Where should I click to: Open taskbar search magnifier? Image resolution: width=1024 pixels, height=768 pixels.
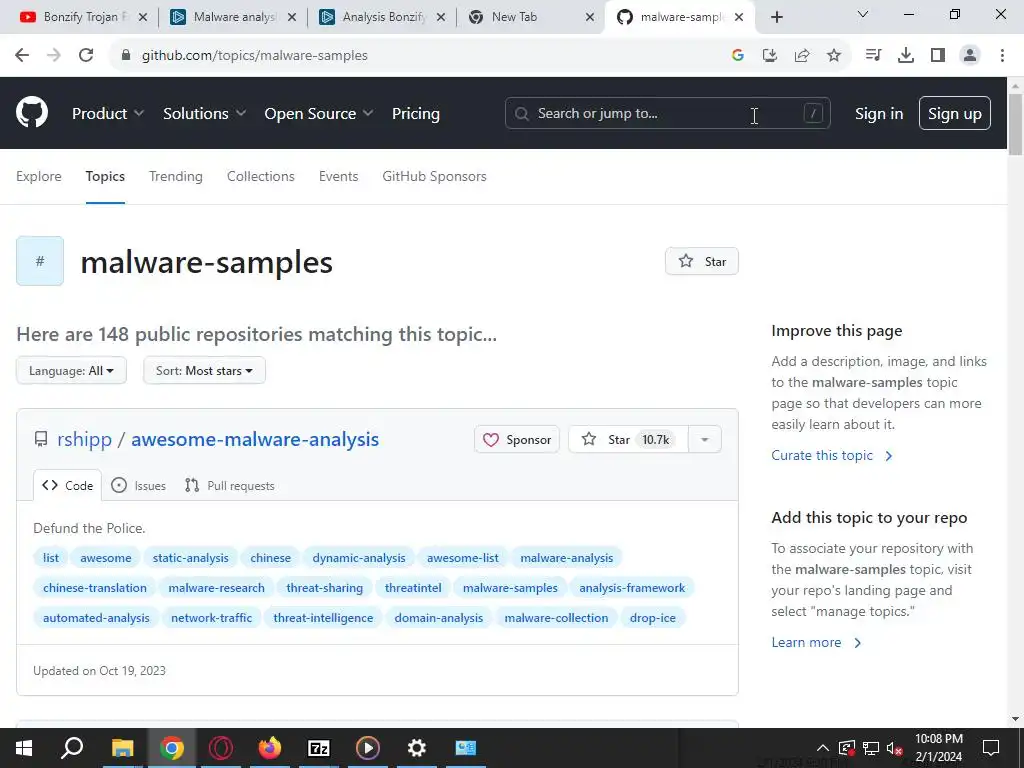pyautogui.click(x=72, y=748)
